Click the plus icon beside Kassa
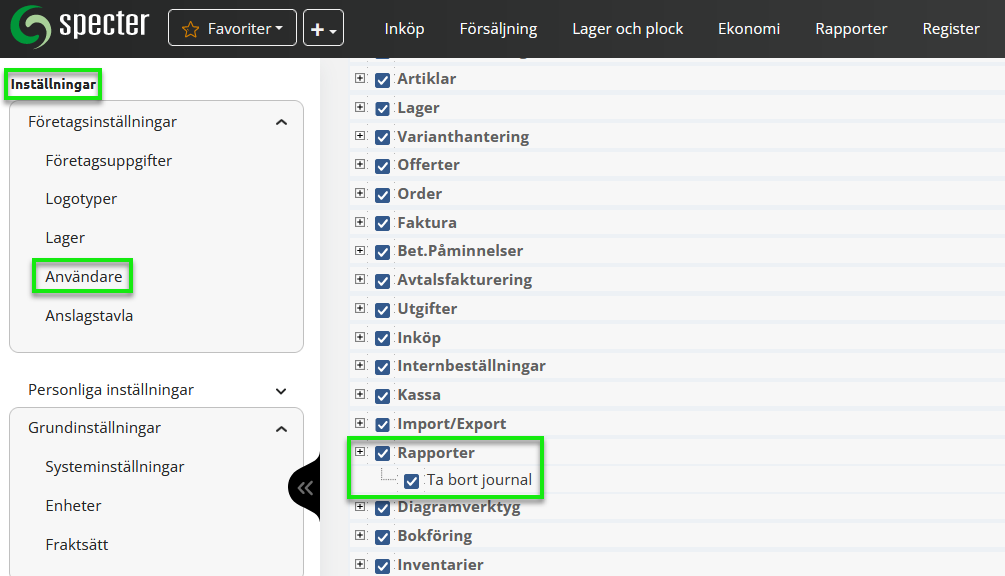Screen dimensions: 1005x576 point(360,395)
